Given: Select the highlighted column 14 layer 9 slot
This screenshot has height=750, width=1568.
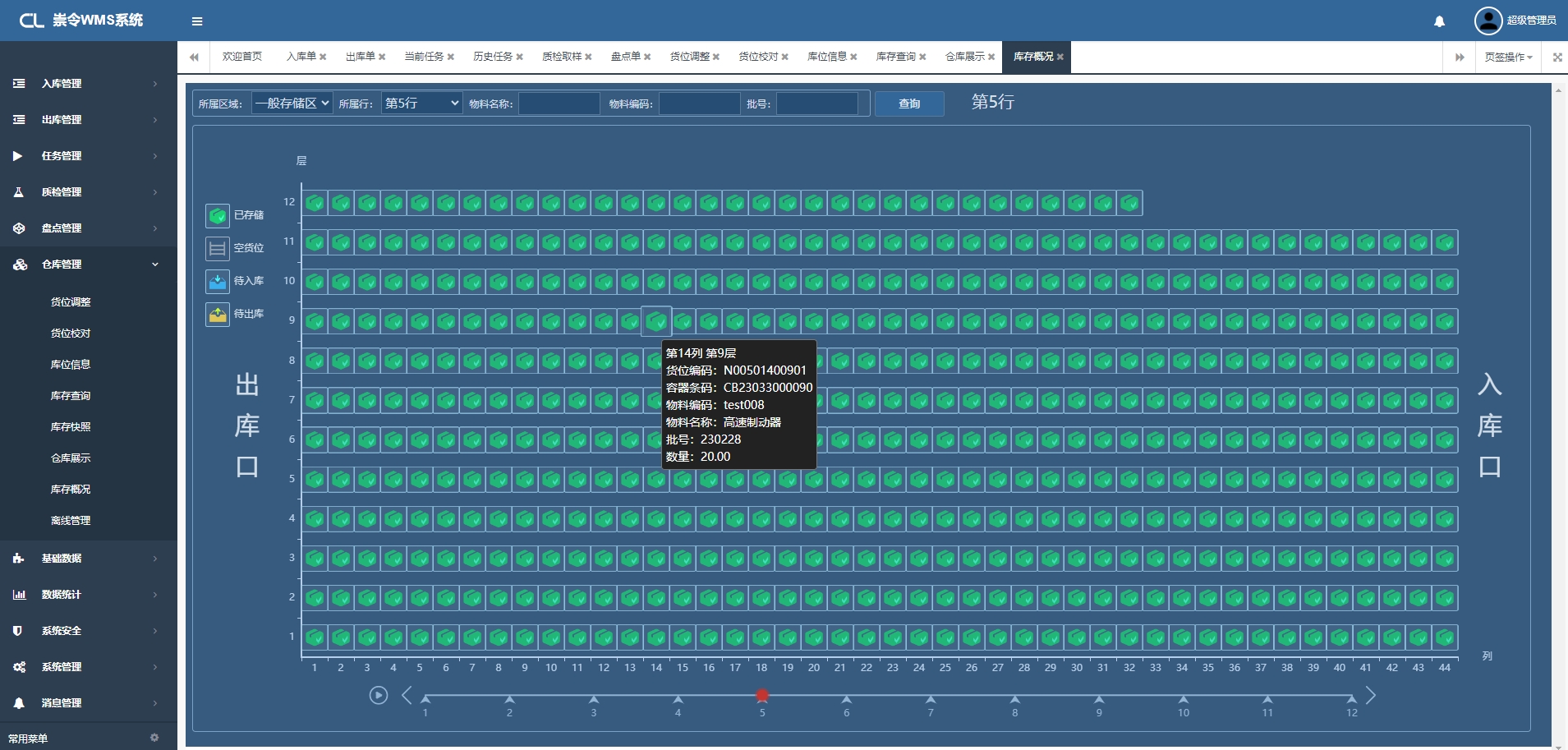Looking at the screenshot, I should pos(656,321).
